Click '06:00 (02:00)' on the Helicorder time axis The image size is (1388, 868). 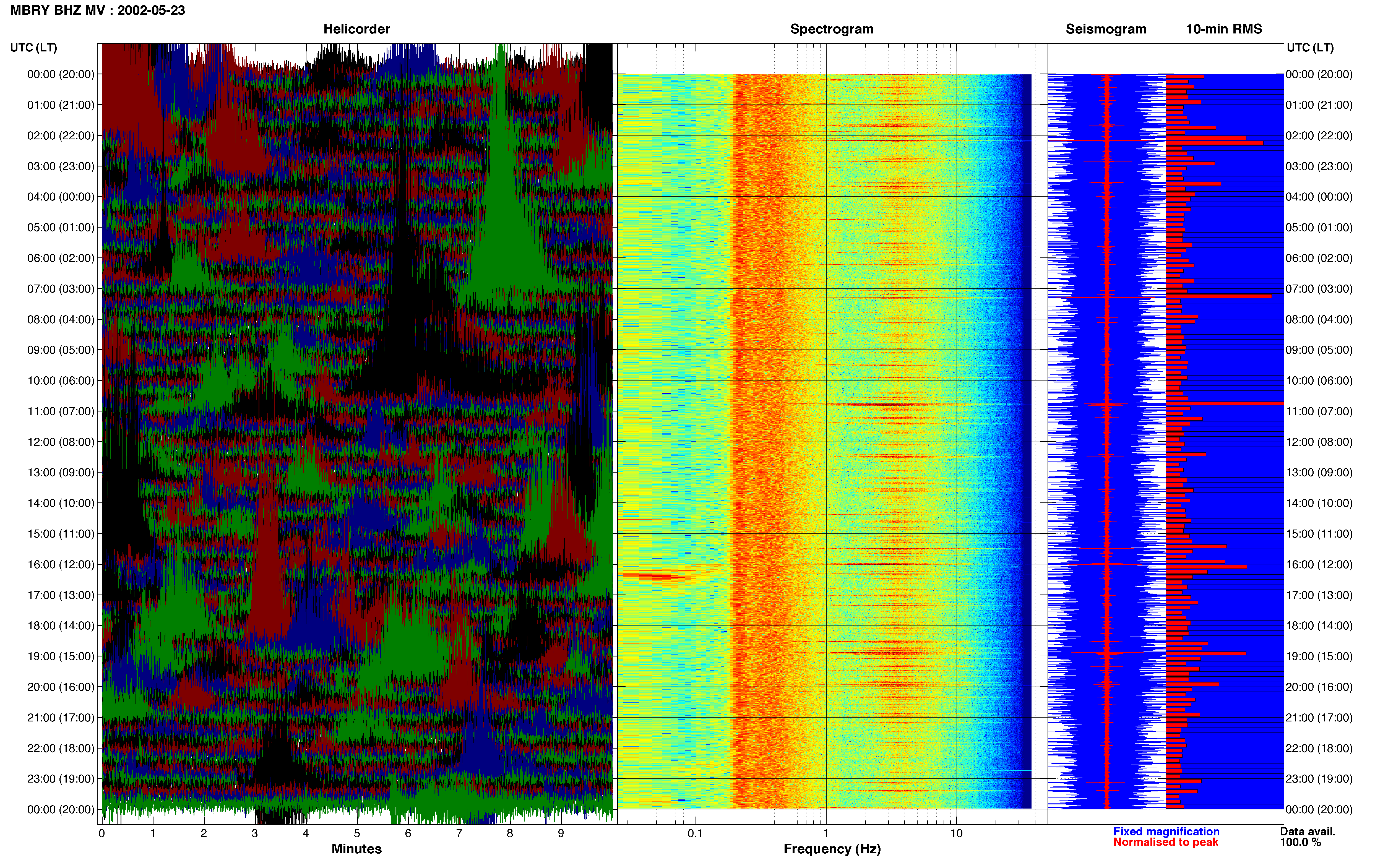pos(61,258)
